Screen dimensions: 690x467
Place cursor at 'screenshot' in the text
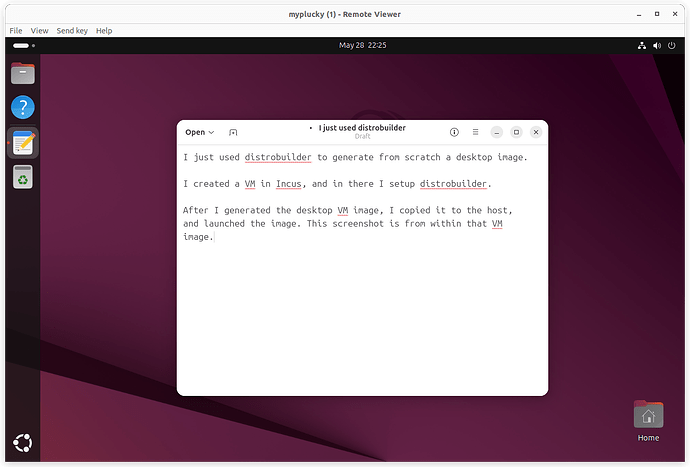pyautogui.click(x=358, y=224)
